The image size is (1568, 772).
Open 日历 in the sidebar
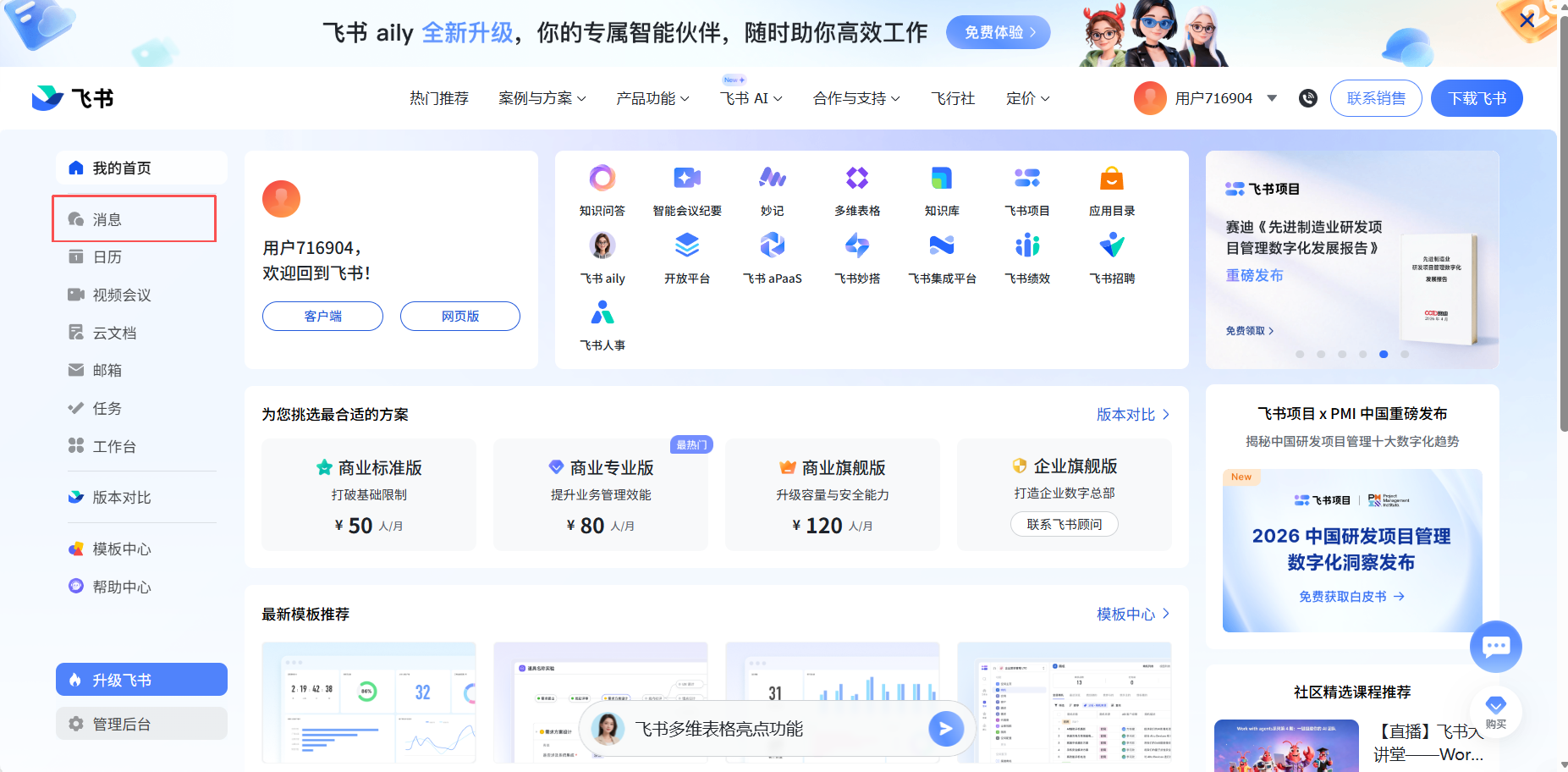(x=141, y=256)
